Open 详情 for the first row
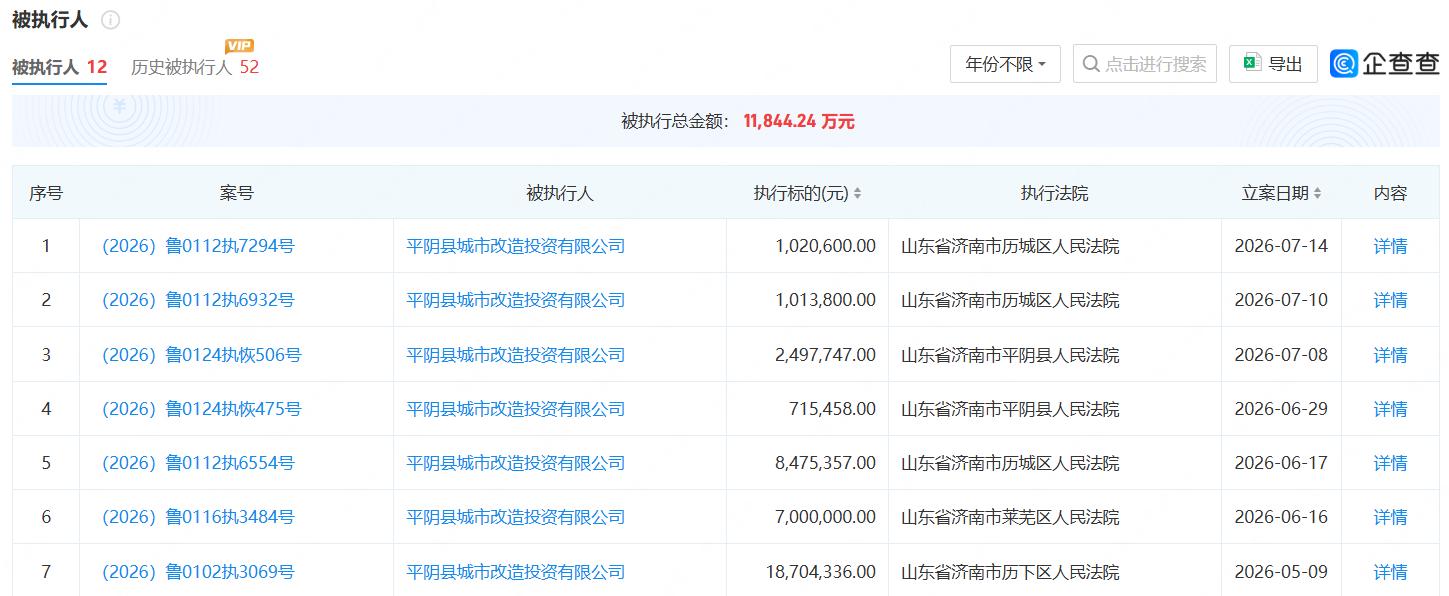This screenshot has height=596, width=1449. [x=1390, y=246]
